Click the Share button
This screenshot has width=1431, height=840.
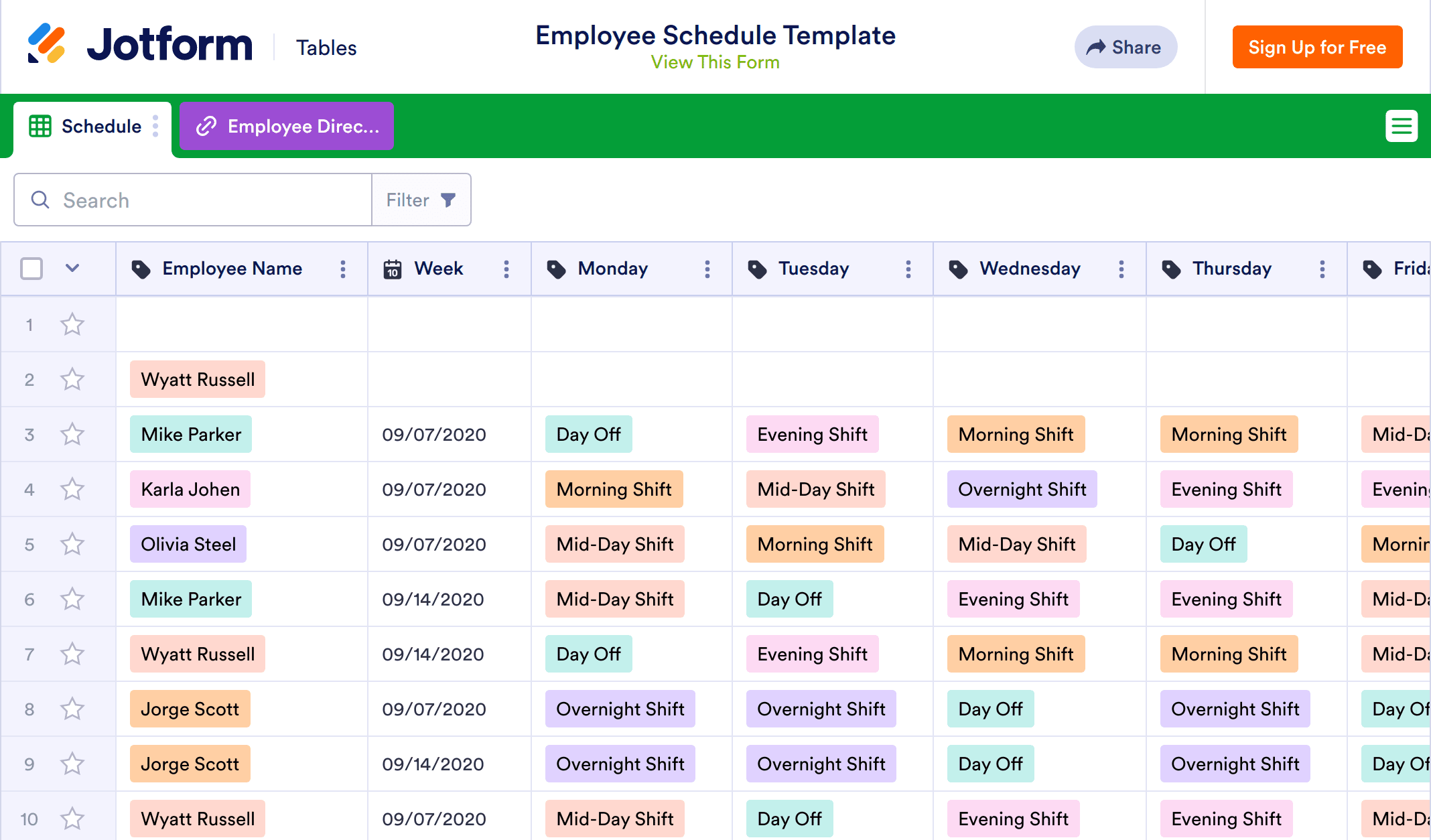coord(1126,48)
